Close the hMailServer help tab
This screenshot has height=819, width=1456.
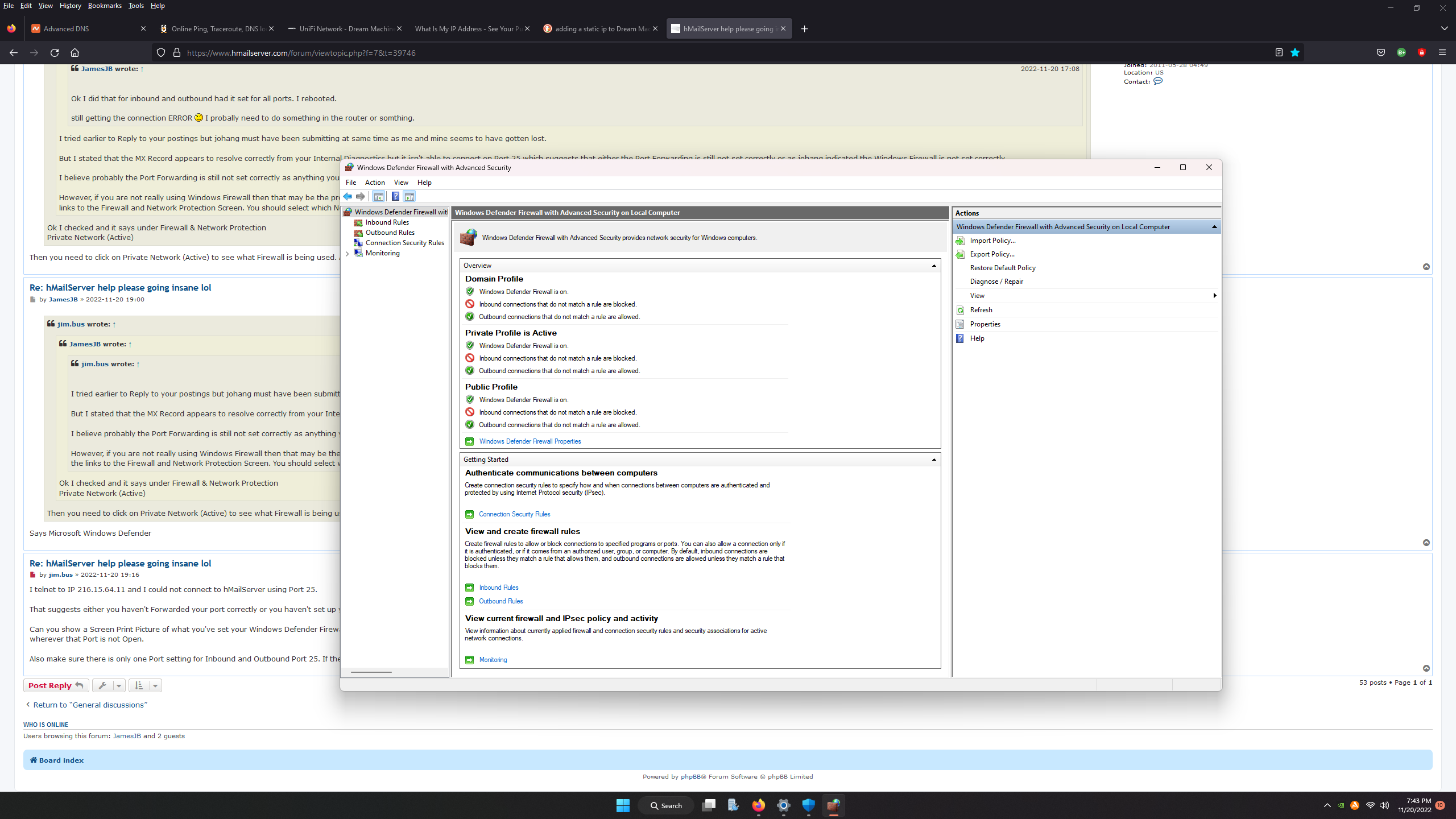point(783,29)
